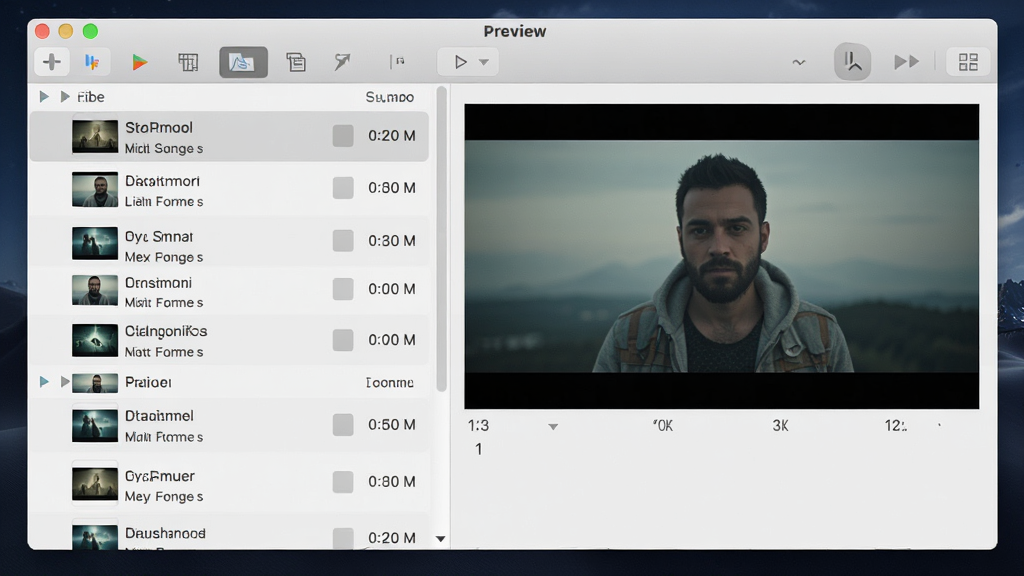
Task: Select the arrow pen tool icon
Action: [x=342, y=62]
